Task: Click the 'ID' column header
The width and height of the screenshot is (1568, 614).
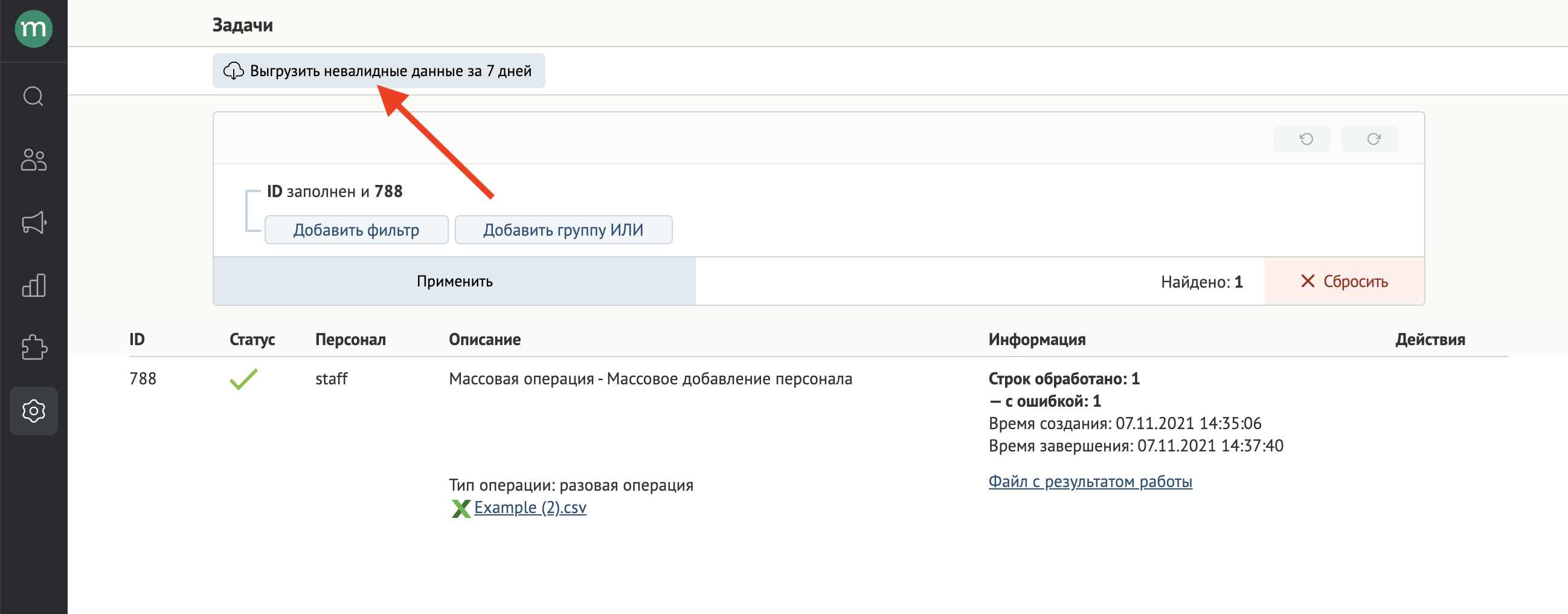Action: [137, 339]
